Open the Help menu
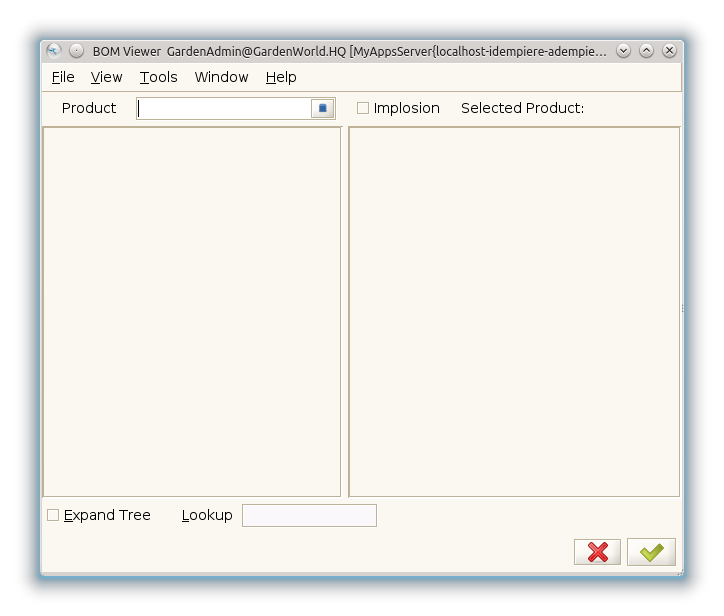Image resolution: width=724 pixels, height=616 pixels. [281, 77]
